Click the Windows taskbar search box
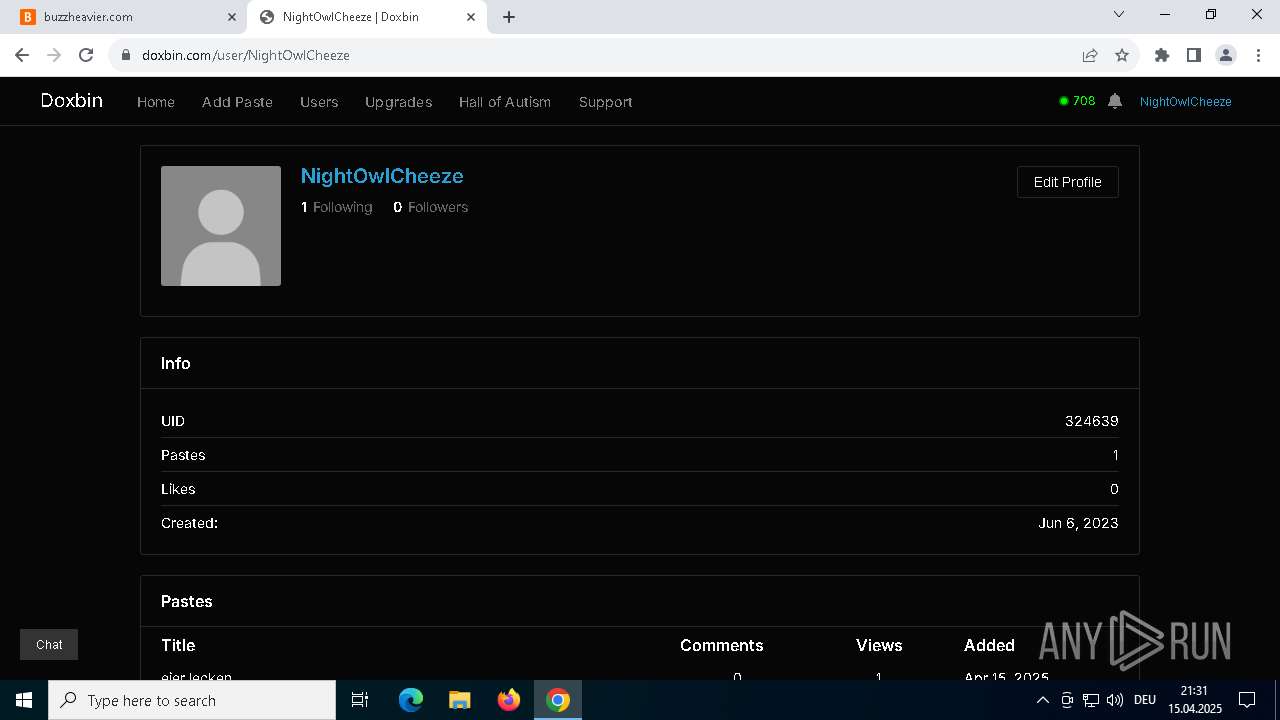 [192, 700]
